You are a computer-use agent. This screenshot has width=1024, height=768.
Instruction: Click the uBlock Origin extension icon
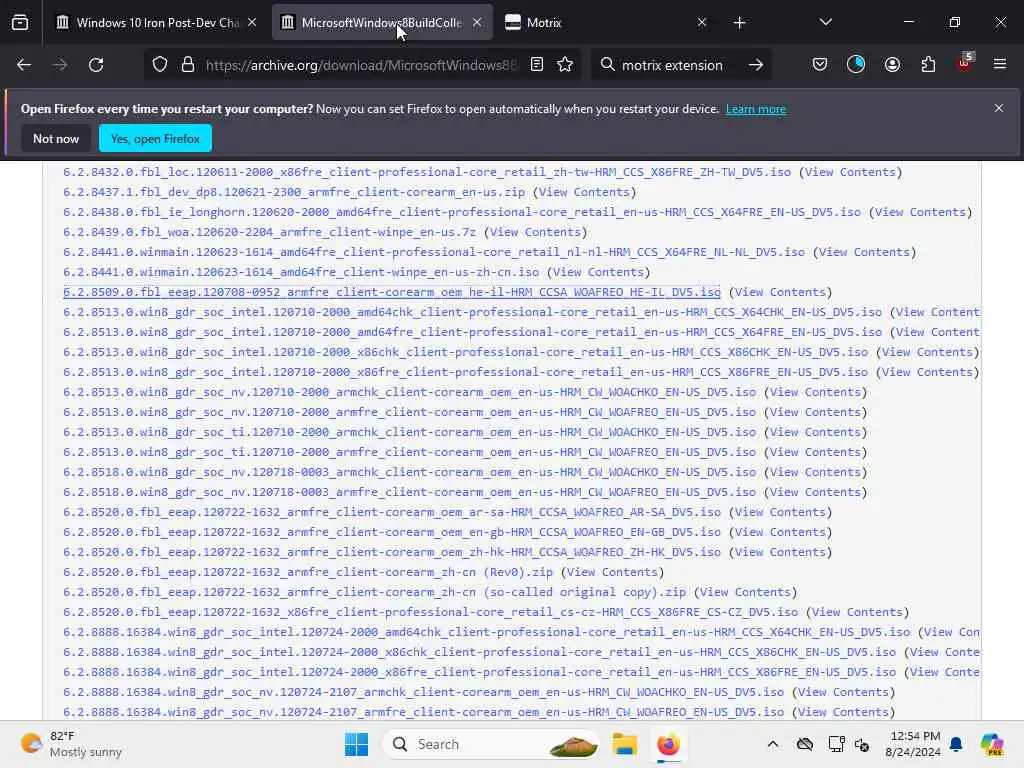coord(965,63)
